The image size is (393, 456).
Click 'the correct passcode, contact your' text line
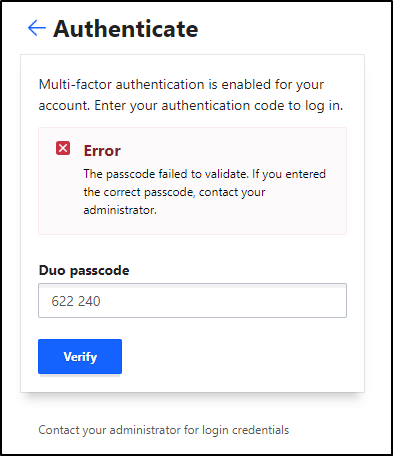click(174, 192)
